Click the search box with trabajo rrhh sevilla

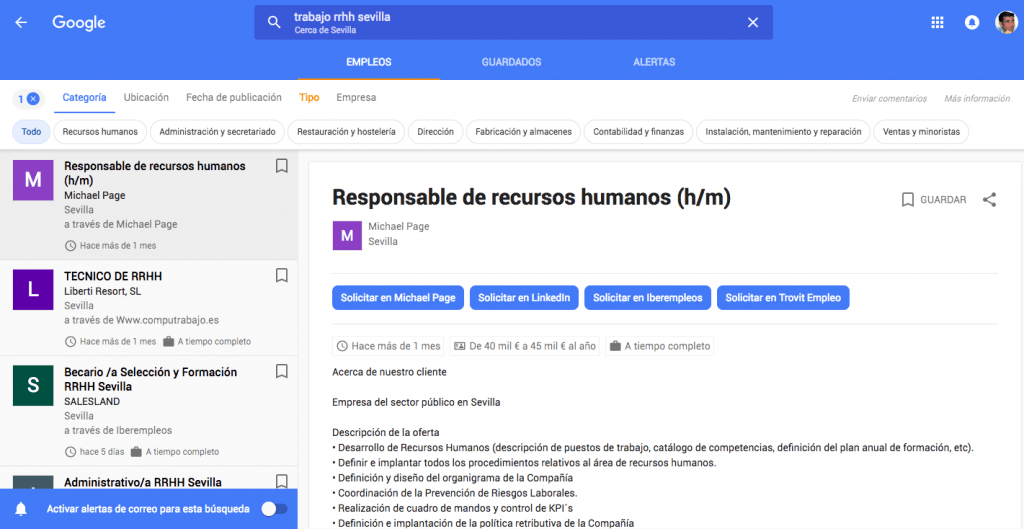point(513,22)
